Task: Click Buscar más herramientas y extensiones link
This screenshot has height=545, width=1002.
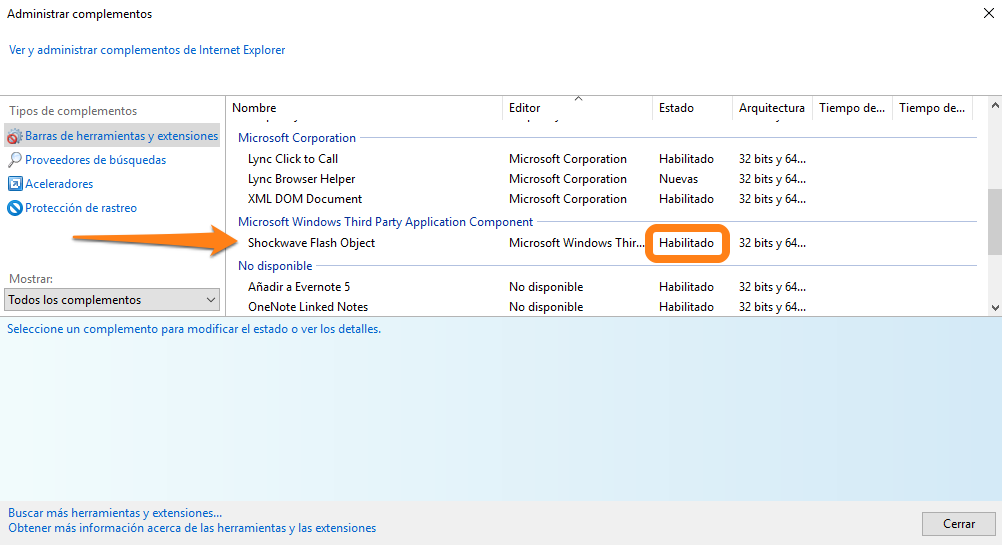Action: [x=115, y=513]
